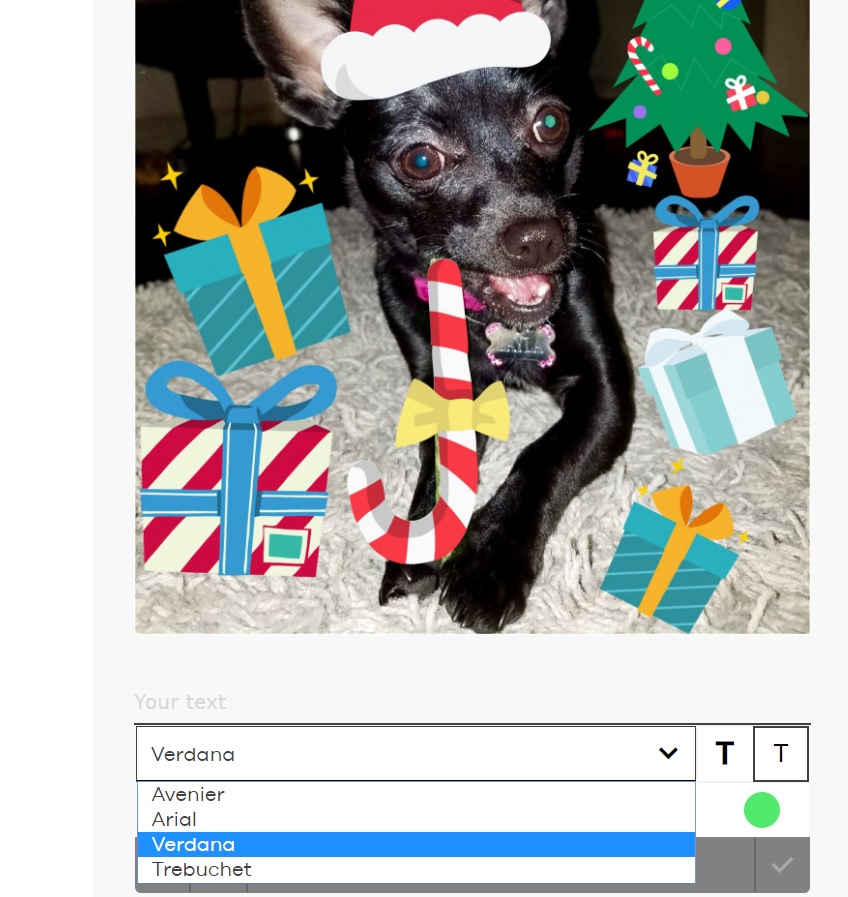Collapse the font list via chevron arrow
The image size is (848, 897).
(668, 753)
